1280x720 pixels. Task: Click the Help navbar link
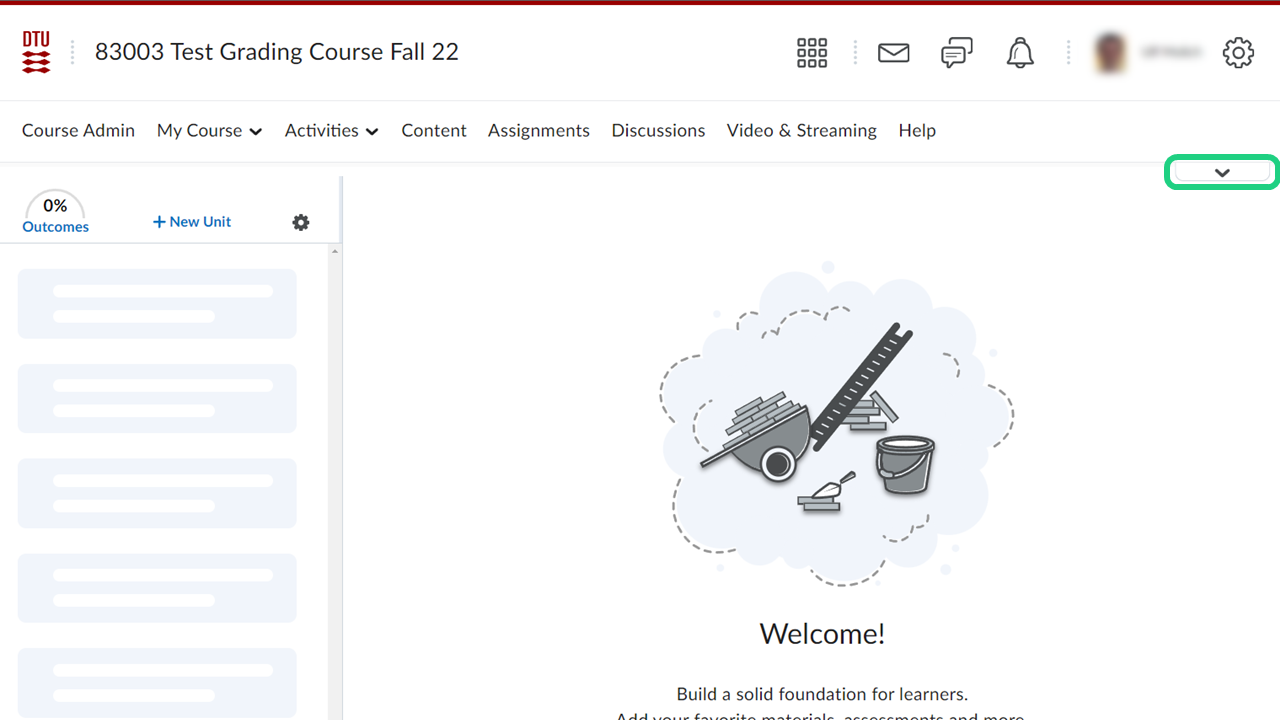(917, 131)
